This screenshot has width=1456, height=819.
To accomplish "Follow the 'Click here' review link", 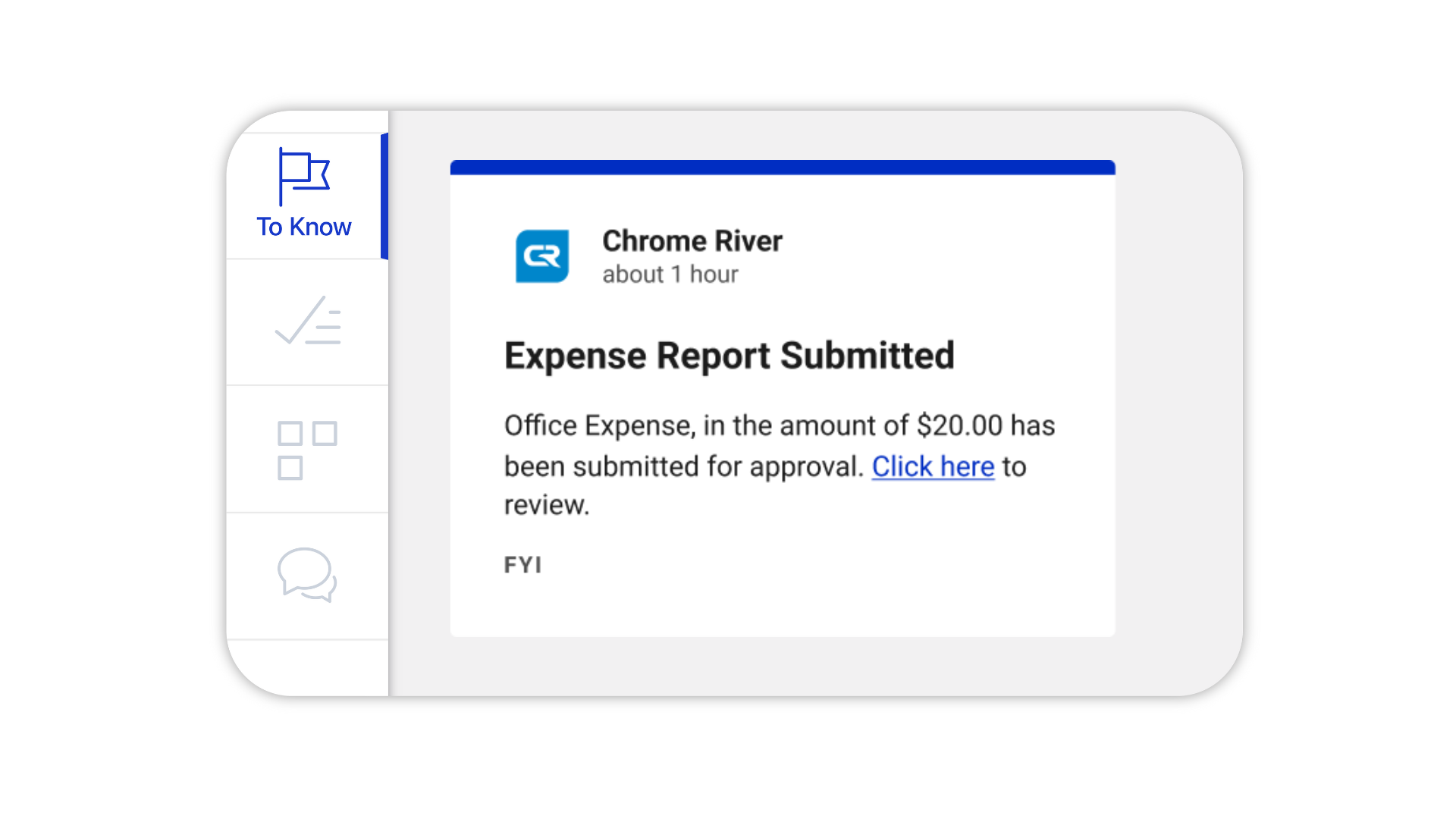I will (x=933, y=466).
